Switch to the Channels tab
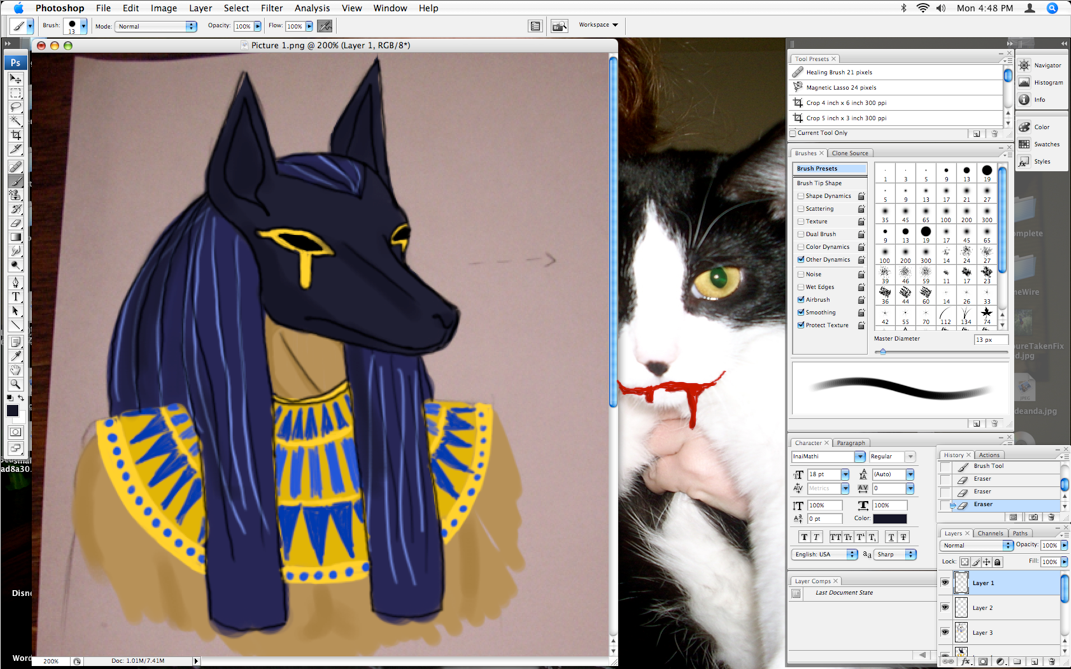This screenshot has width=1071, height=669. click(990, 533)
